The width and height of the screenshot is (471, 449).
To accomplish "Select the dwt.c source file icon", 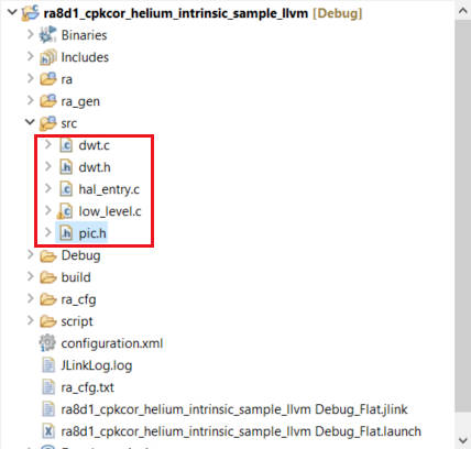I will (66, 145).
